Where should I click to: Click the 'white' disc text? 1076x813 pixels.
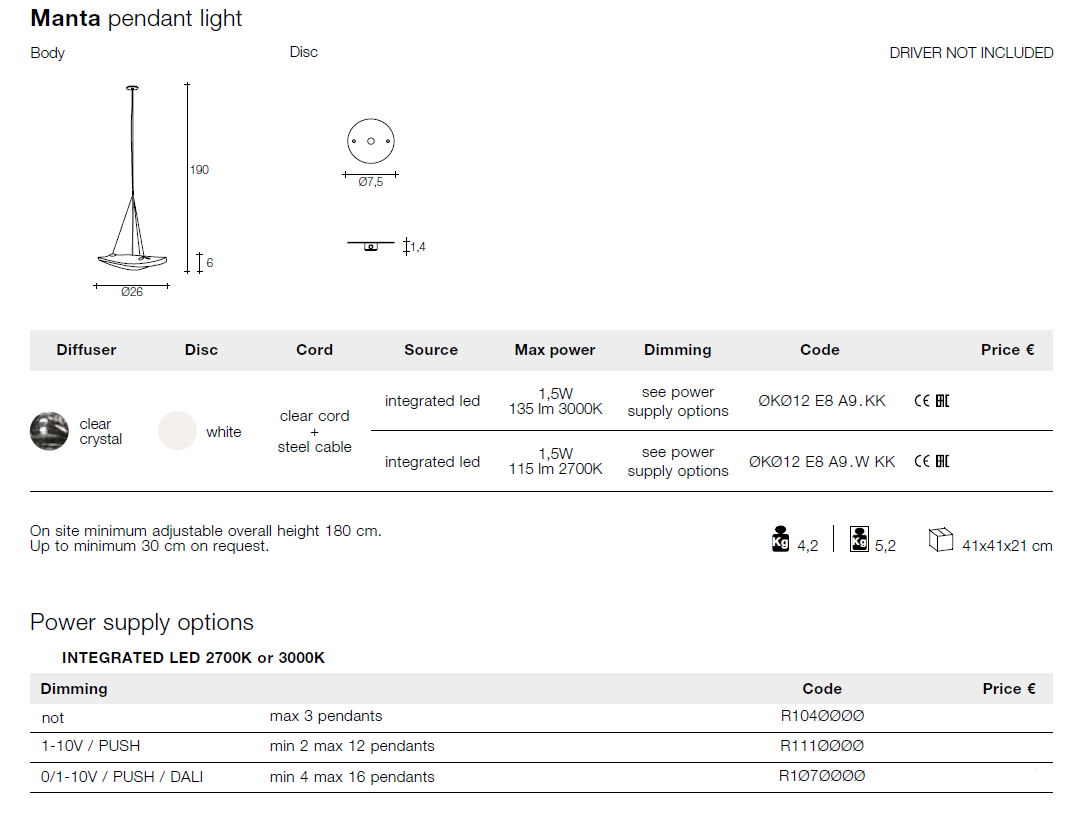click(x=224, y=432)
